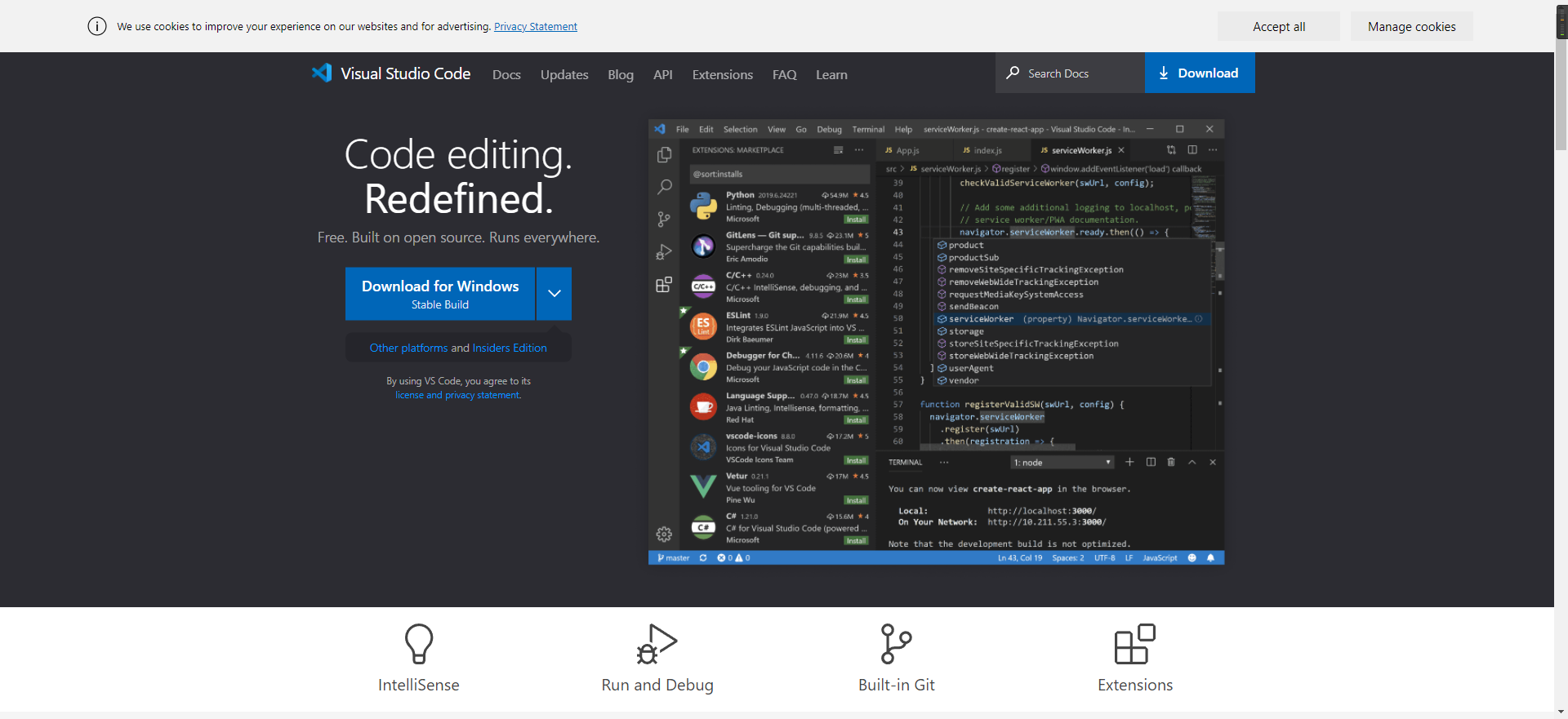The width and height of the screenshot is (1568, 719).
Task: Click 'Ln 43, Col 19' in the status bar
Action: pos(1020,558)
